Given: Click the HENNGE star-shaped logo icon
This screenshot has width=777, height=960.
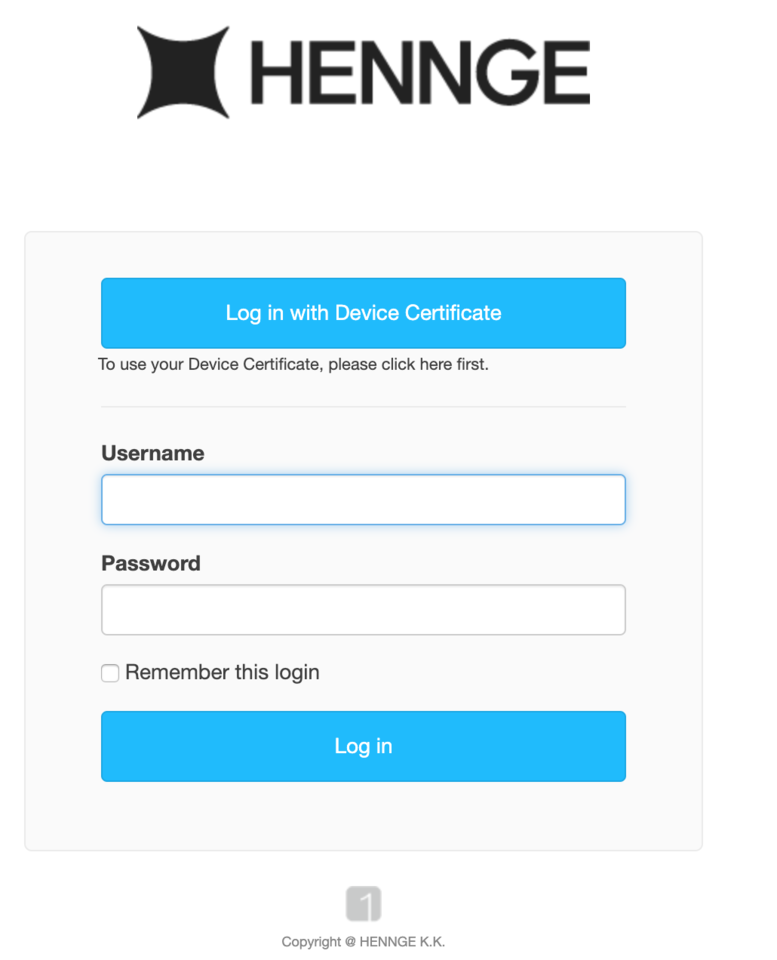Looking at the screenshot, I should tap(183, 72).
